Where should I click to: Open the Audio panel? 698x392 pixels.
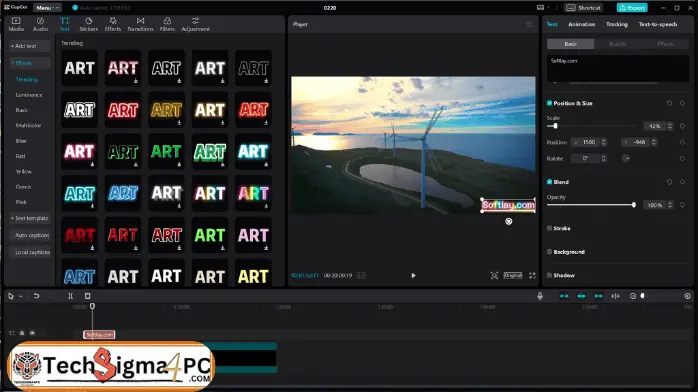click(x=40, y=24)
